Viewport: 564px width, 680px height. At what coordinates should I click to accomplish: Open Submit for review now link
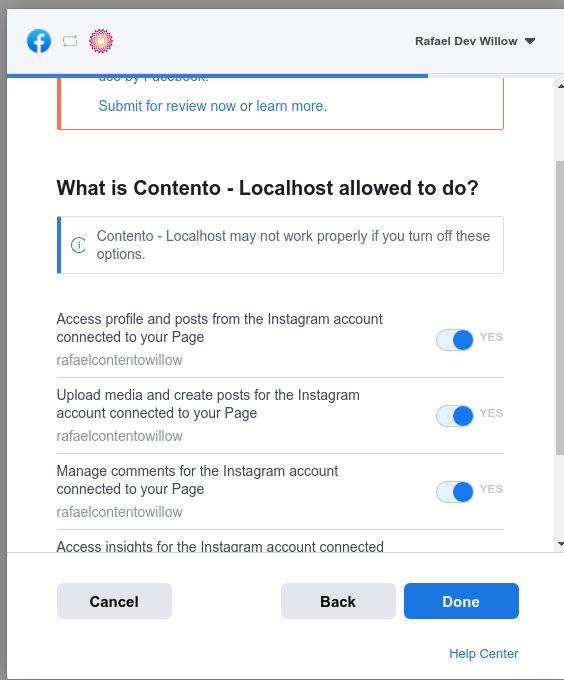coord(167,106)
